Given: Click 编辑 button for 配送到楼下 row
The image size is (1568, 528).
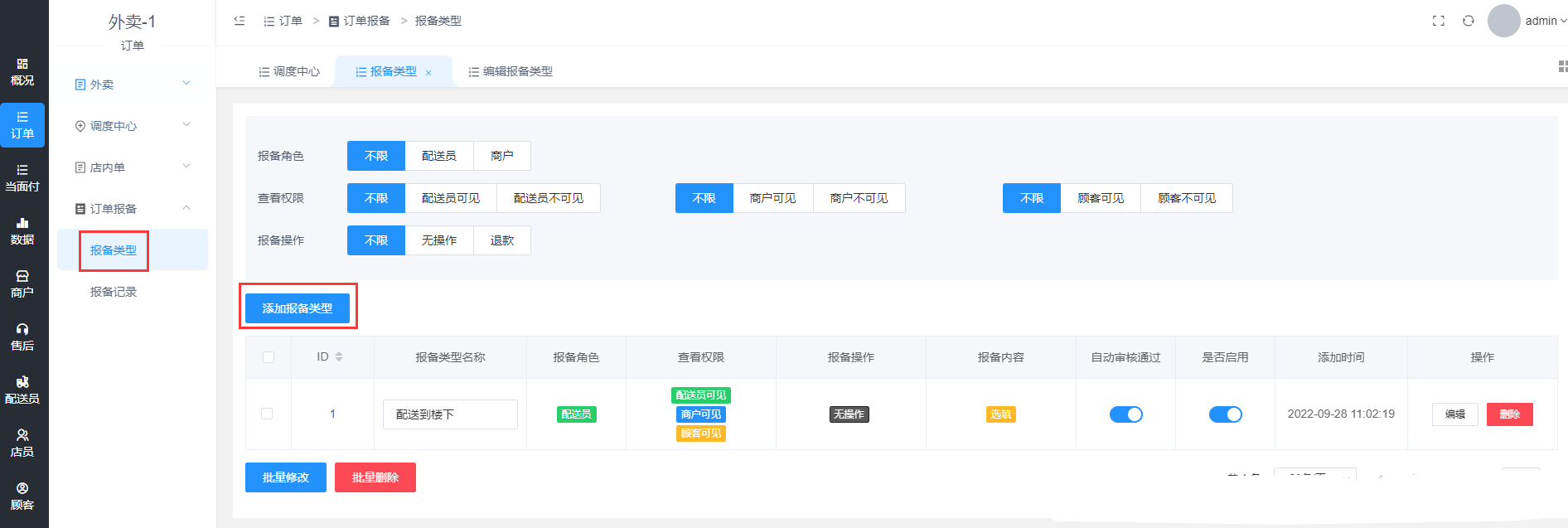Looking at the screenshot, I should (x=1455, y=414).
